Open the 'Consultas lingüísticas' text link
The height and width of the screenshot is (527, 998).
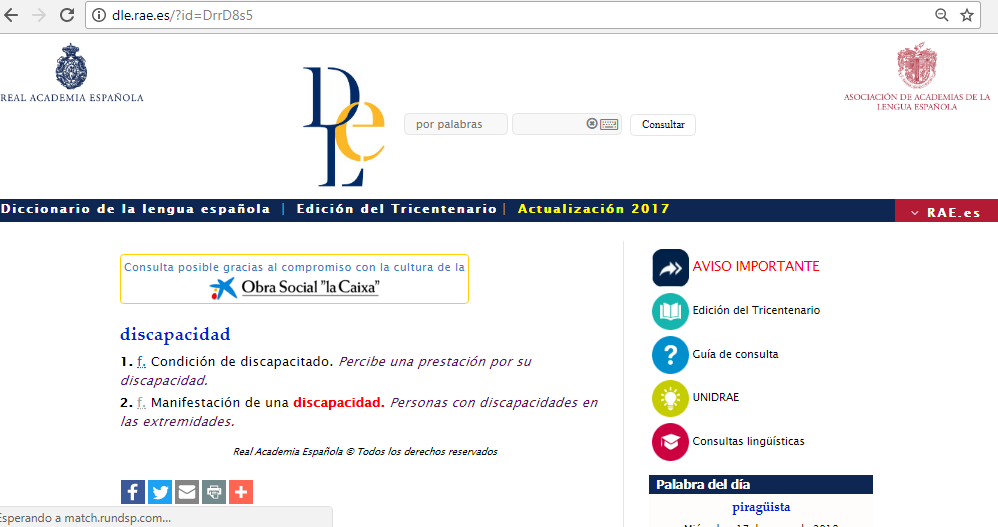click(748, 441)
